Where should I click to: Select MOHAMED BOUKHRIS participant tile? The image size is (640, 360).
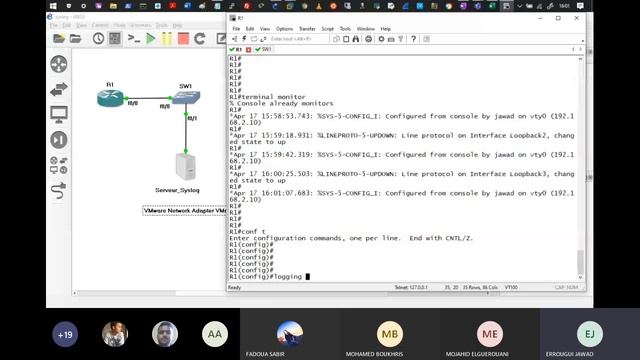click(x=390, y=334)
